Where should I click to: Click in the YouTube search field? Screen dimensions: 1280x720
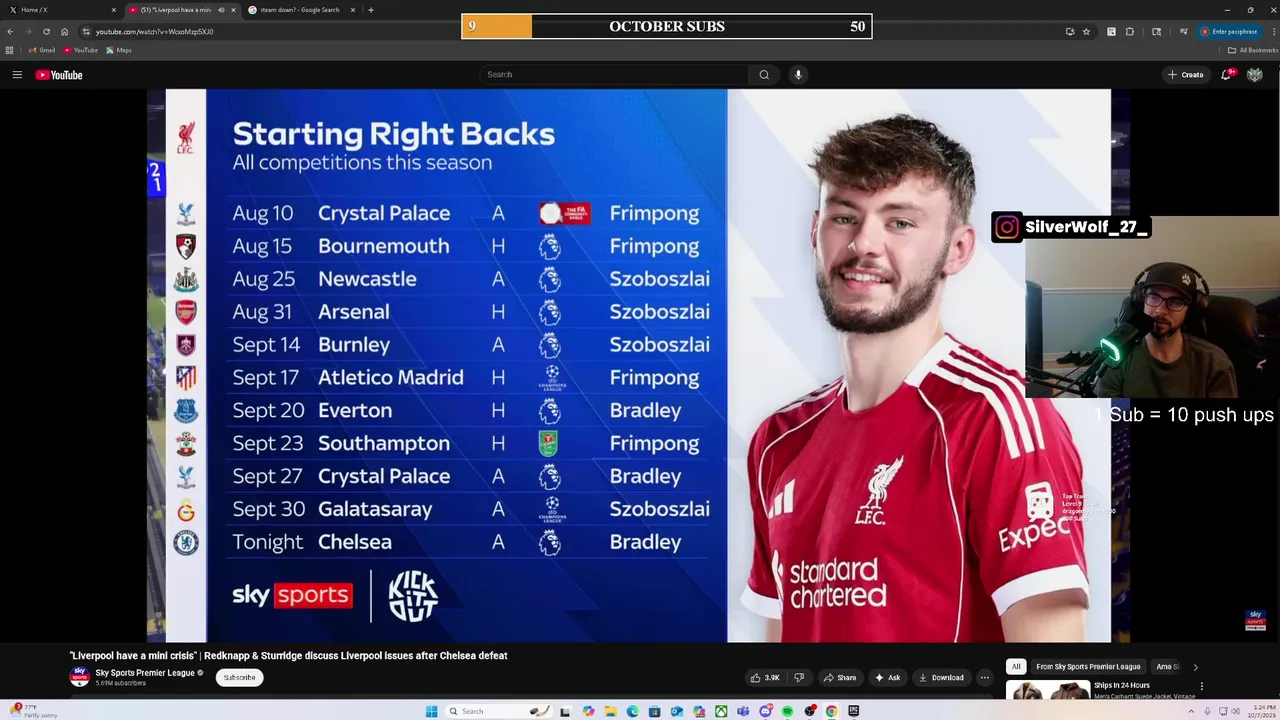(x=612, y=74)
